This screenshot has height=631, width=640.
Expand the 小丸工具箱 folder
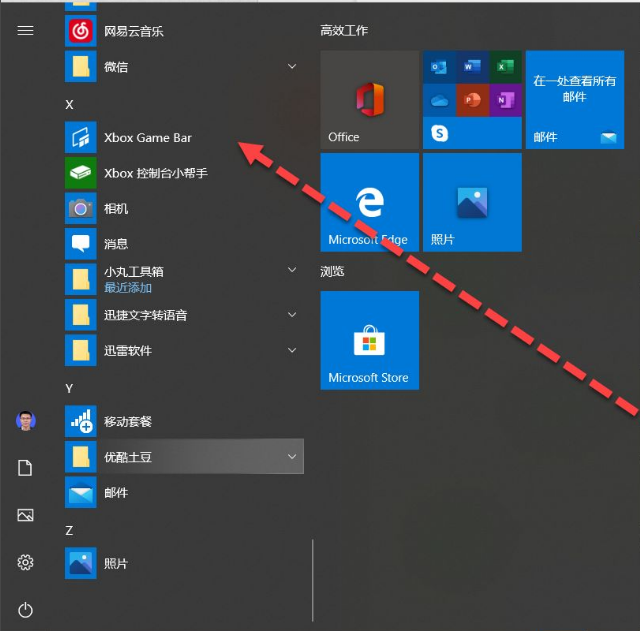[x=292, y=271]
